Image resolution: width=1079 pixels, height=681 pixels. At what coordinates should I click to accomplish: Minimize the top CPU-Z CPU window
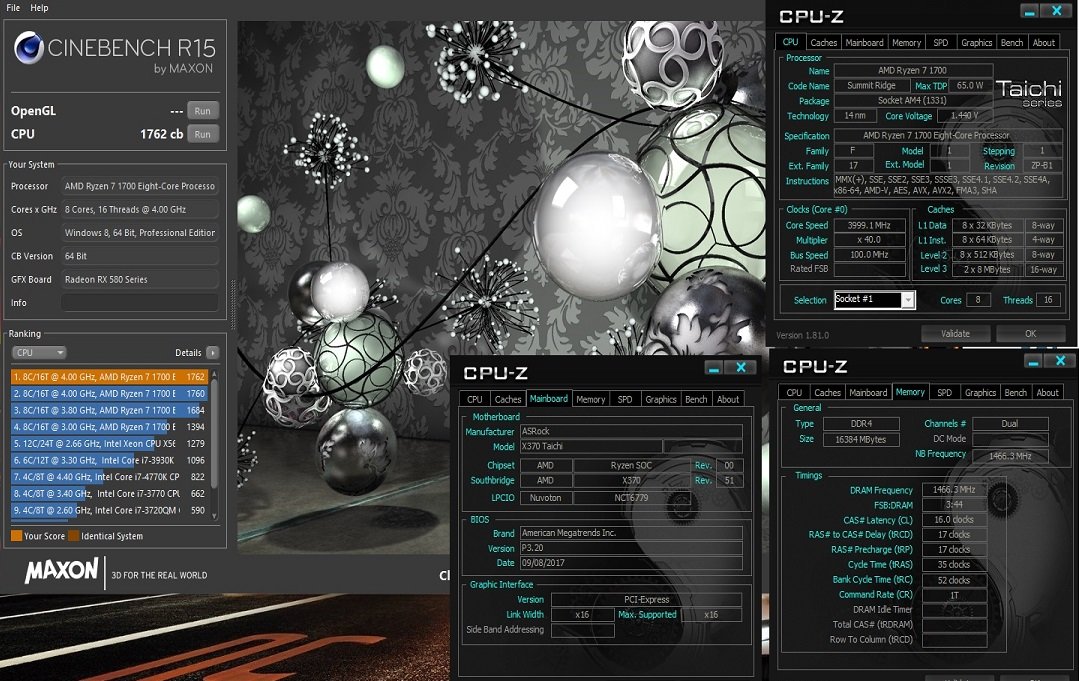[1029, 12]
